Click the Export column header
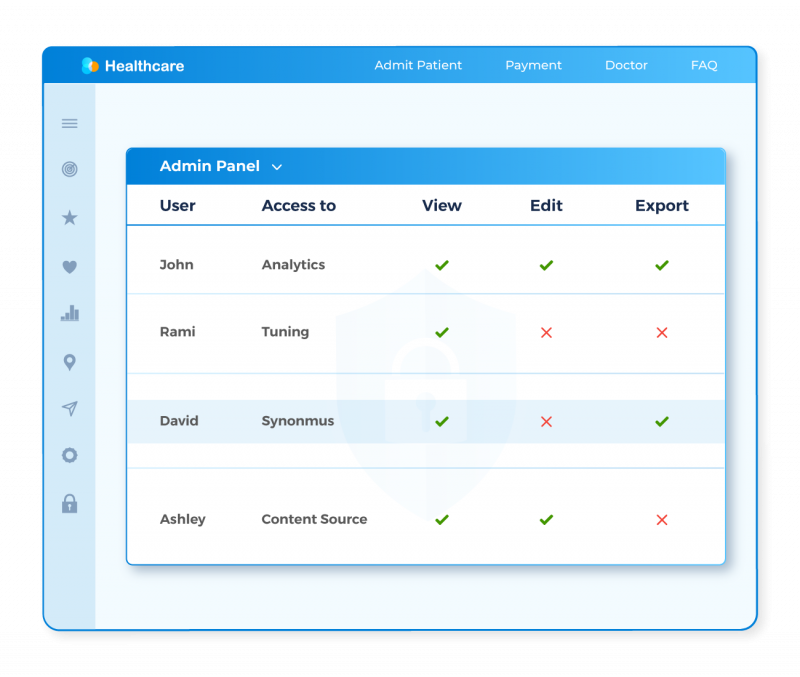 click(x=662, y=206)
